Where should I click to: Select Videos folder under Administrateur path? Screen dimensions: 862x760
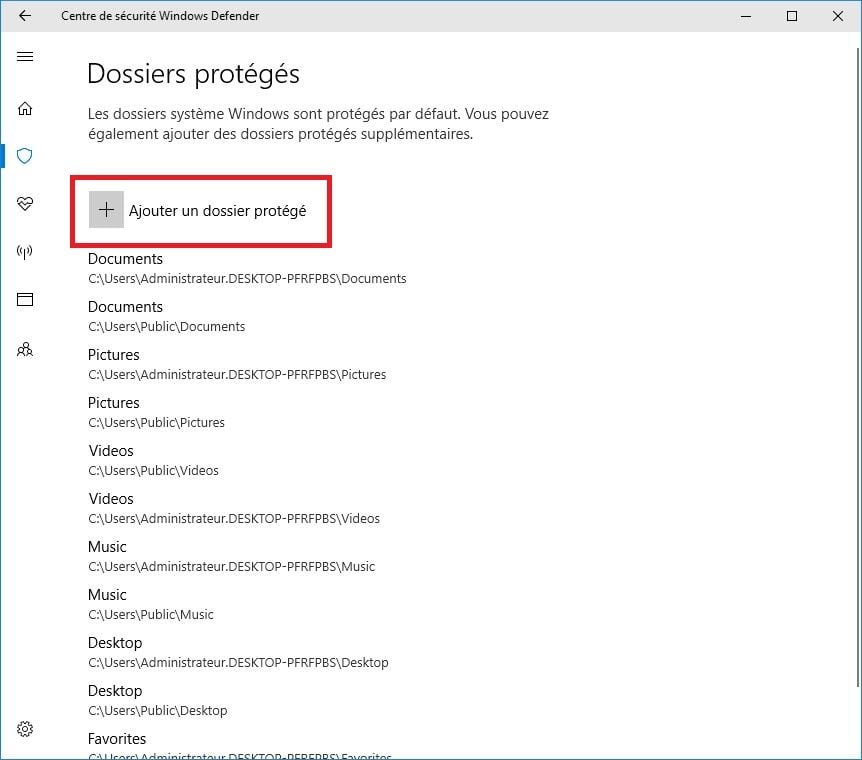(234, 508)
